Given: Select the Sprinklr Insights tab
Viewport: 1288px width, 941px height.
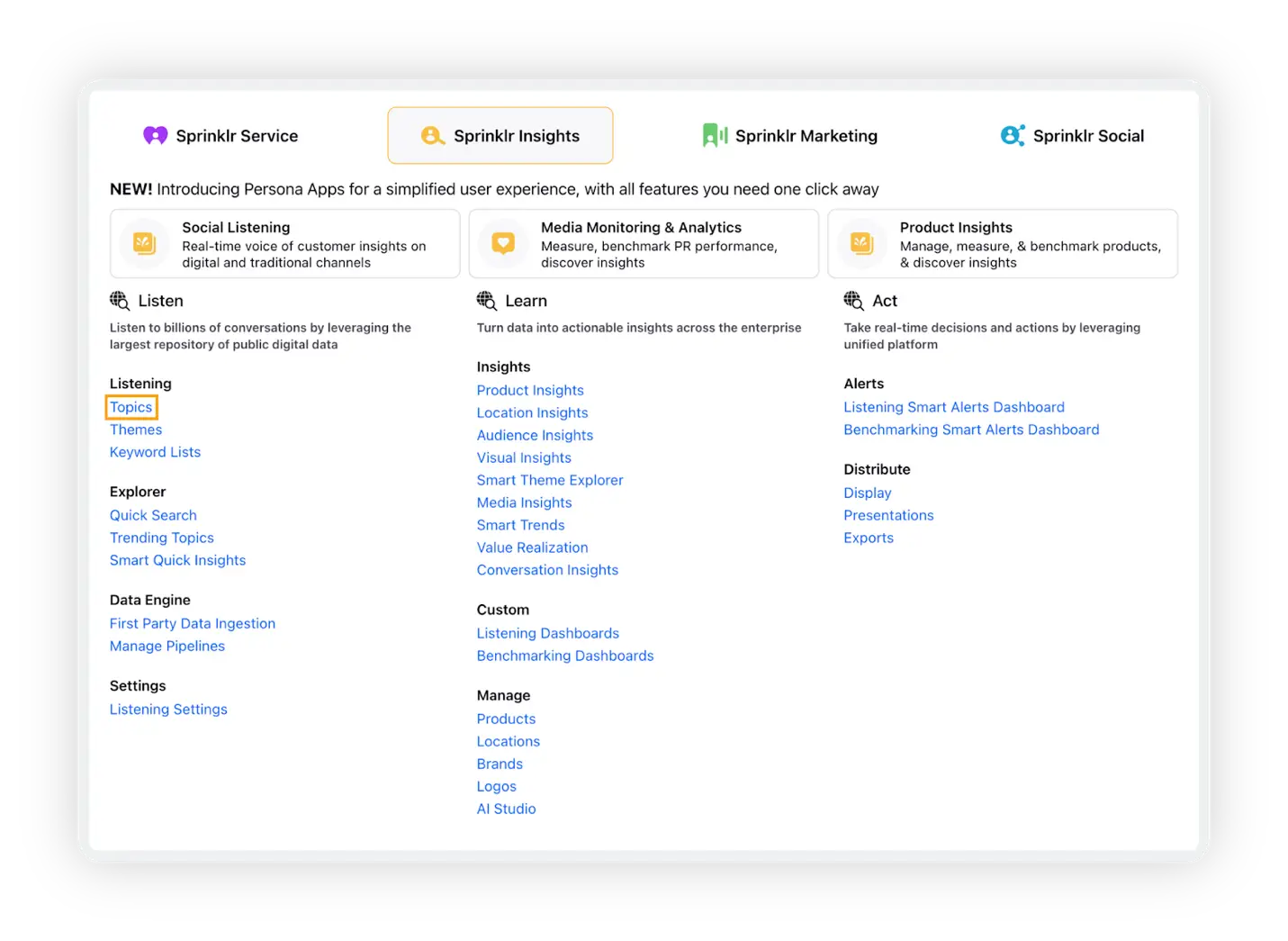Looking at the screenshot, I should coord(500,135).
